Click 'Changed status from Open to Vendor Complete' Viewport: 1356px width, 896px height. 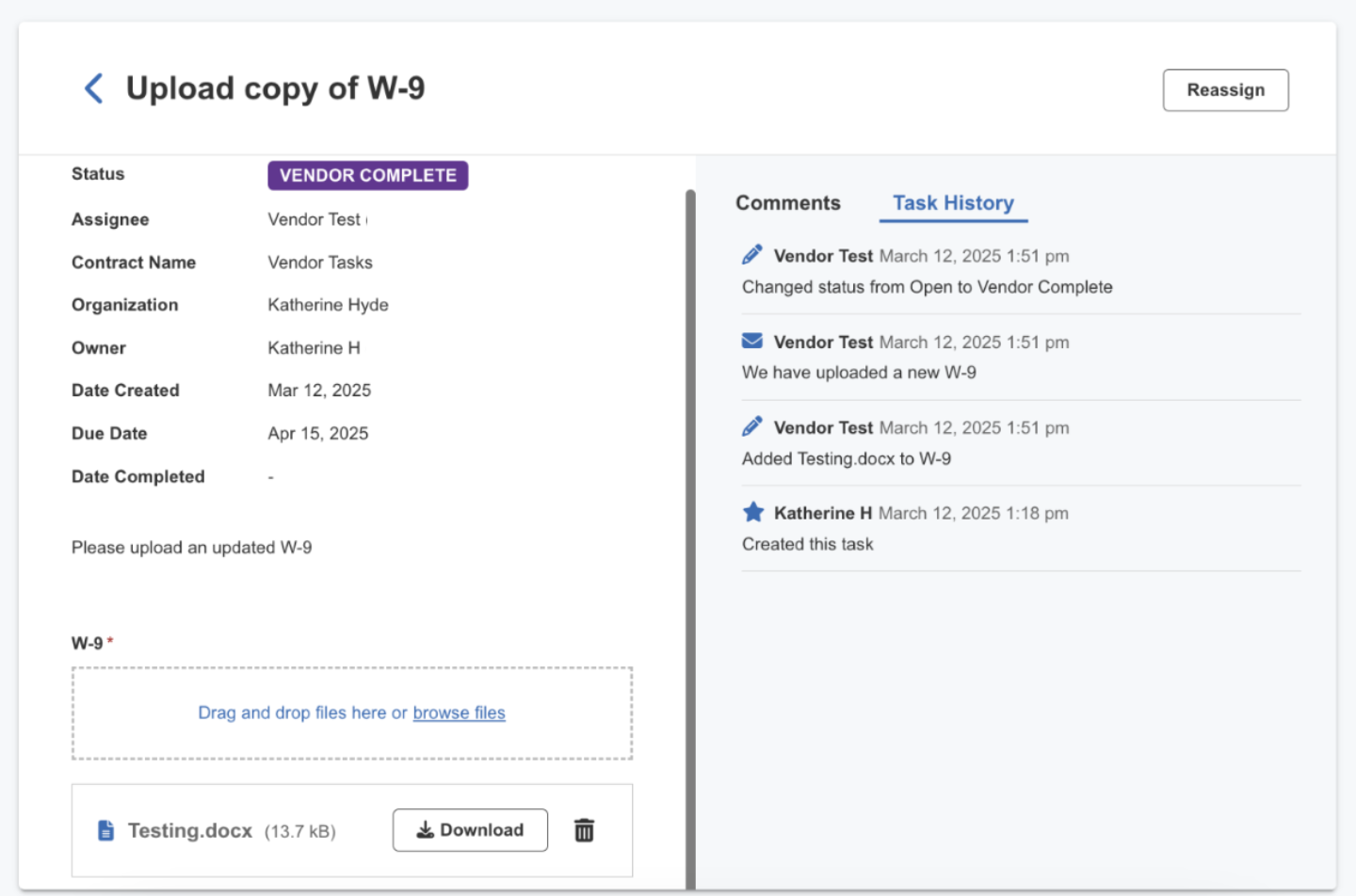(x=928, y=287)
